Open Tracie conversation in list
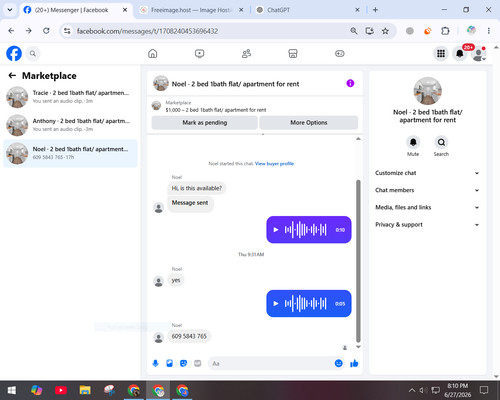The image size is (500, 400). (70, 97)
